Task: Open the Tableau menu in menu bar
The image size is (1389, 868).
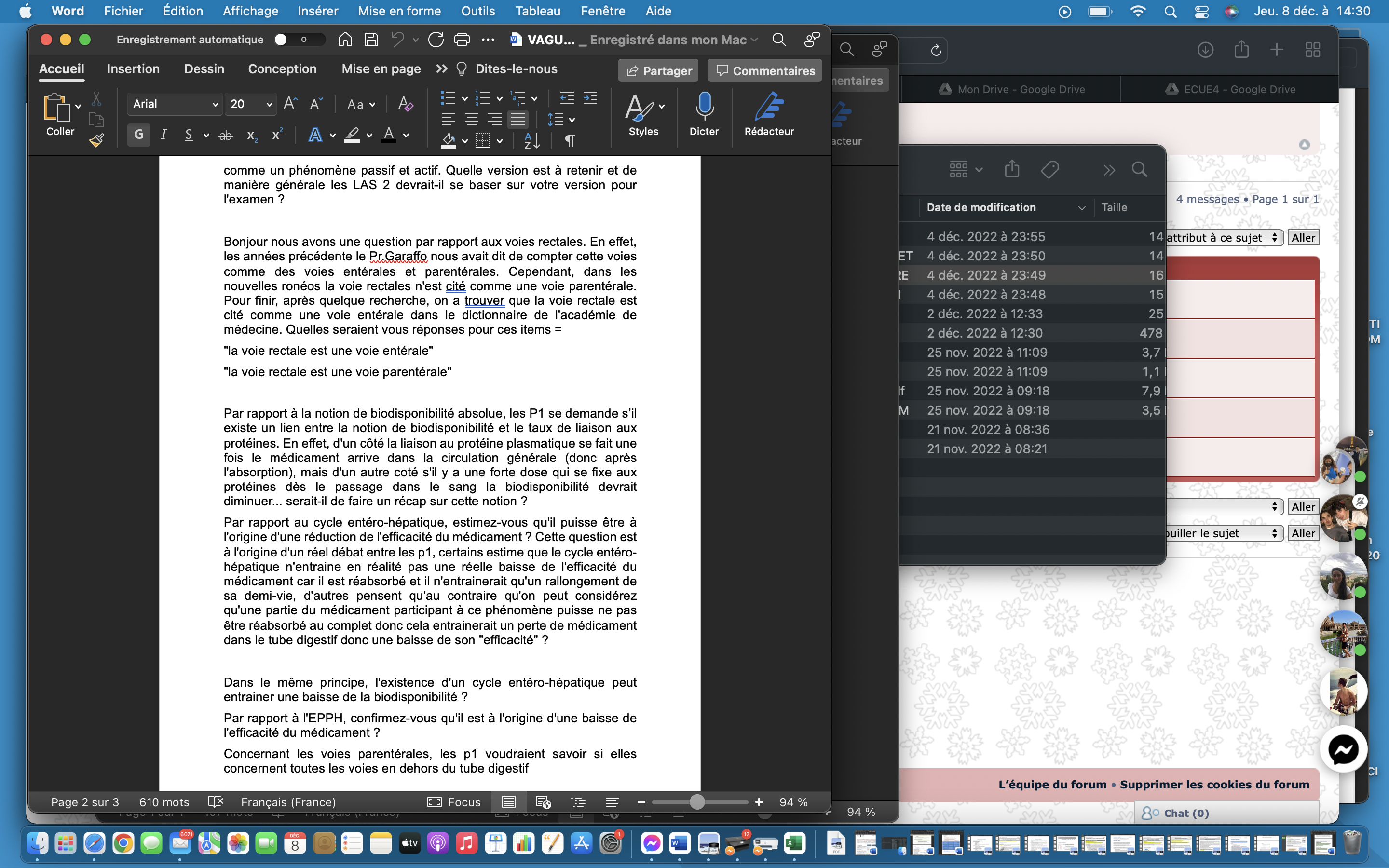Action: pos(537,11)
